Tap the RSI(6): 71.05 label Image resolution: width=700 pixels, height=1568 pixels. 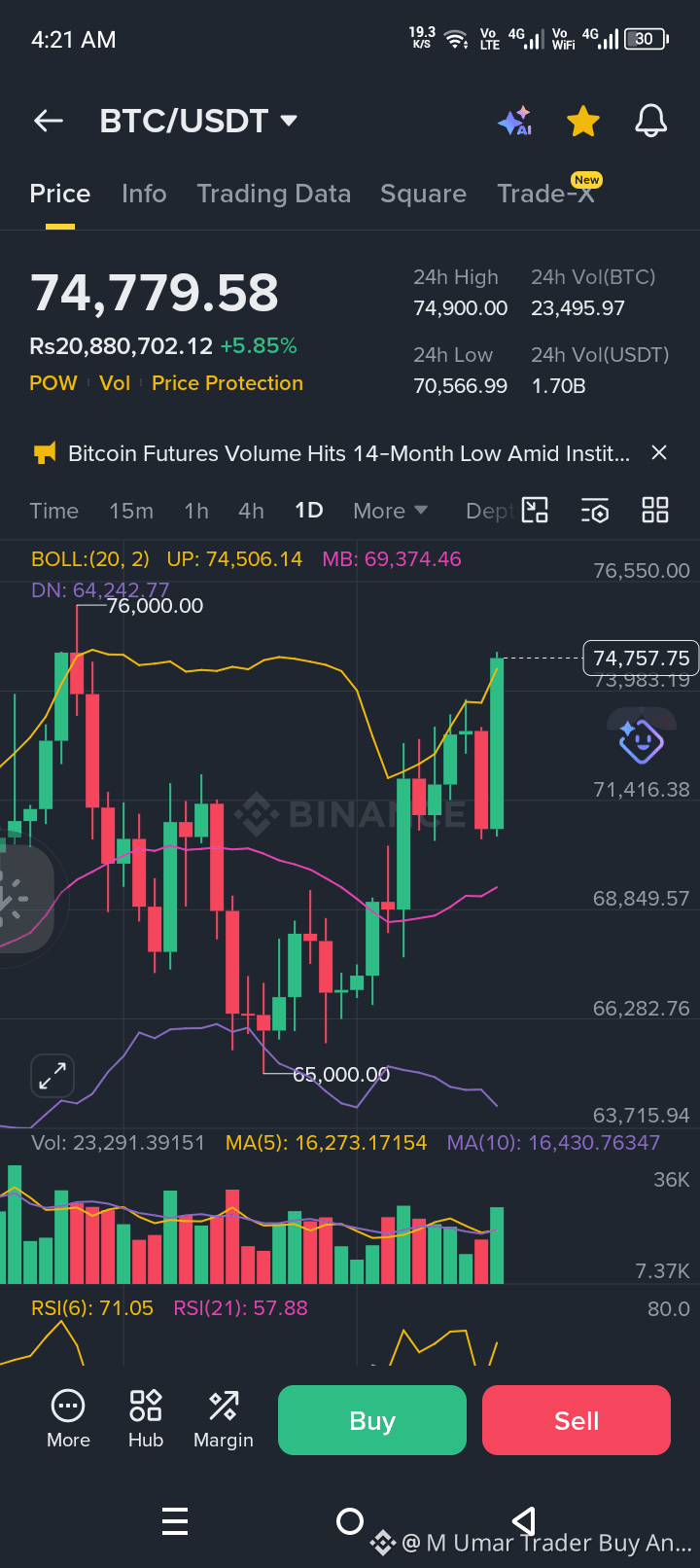92,1308
